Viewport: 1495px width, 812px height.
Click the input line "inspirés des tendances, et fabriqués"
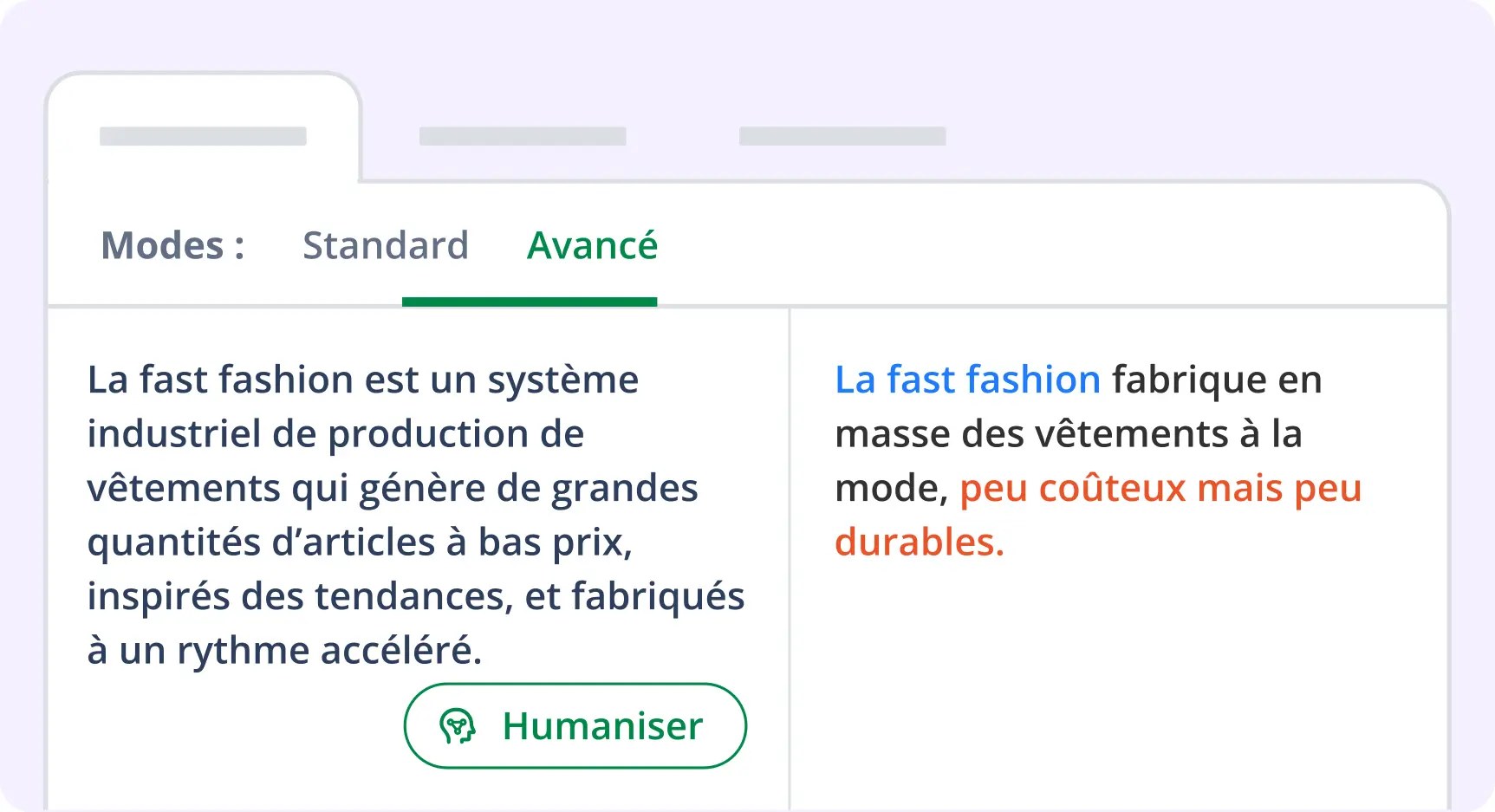(416, 596)
